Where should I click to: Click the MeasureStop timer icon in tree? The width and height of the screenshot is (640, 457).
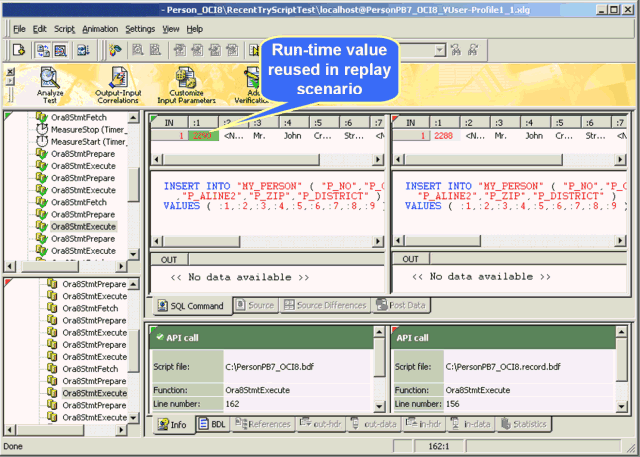pos(42,130)
